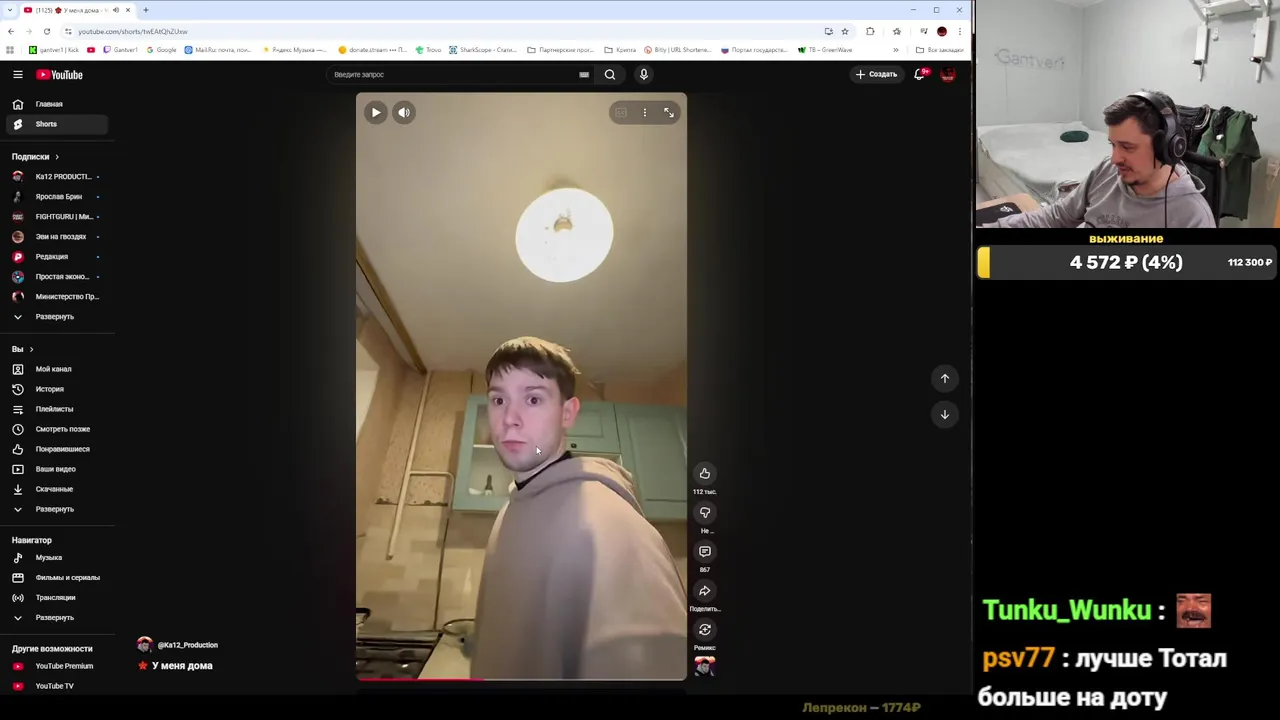Open a new browser tab
Screen dimensions: 1280x720
coord(146,10)
